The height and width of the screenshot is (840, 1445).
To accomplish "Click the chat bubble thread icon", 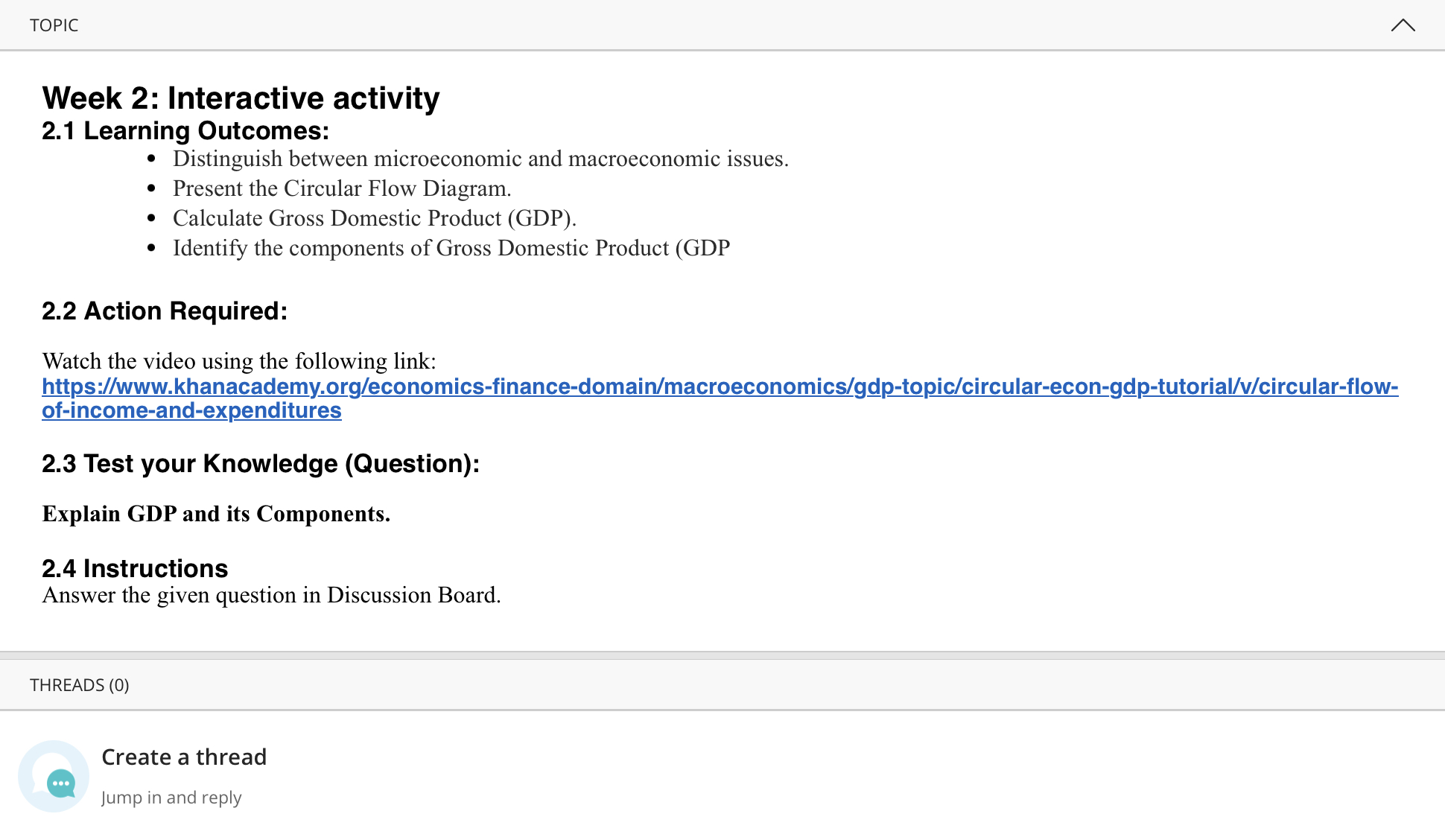I will [54, 776].
